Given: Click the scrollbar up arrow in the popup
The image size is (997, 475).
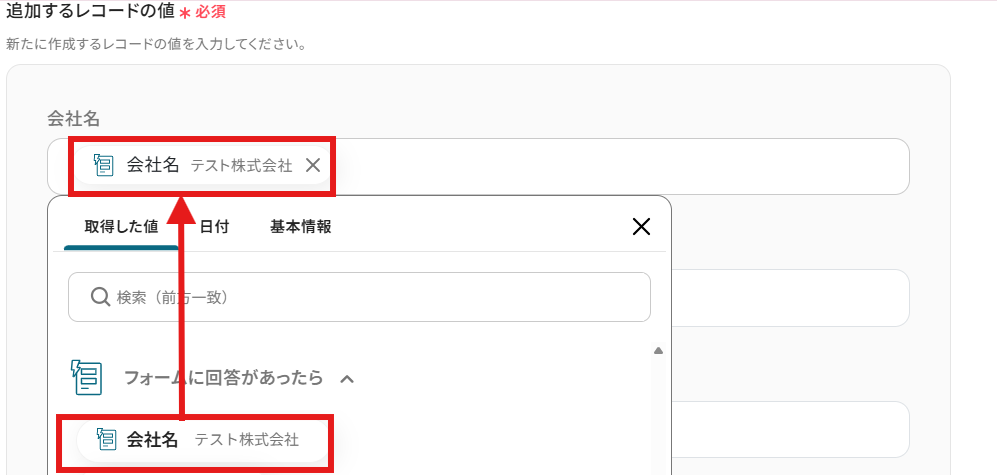Looking at the screenshot, I should click(658, 351).
